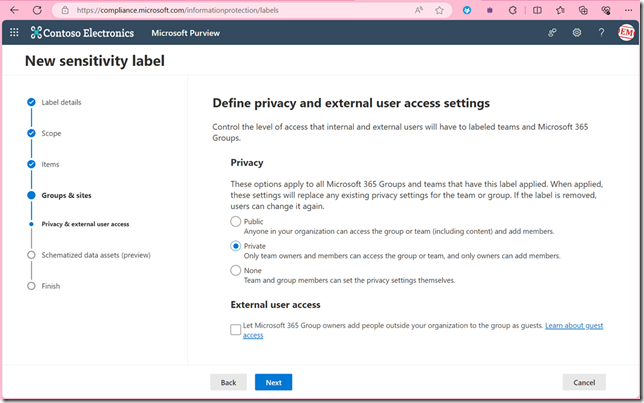644x403 pixels.
Task: Reload the page with refresh icon
Action: pos(37,10)
